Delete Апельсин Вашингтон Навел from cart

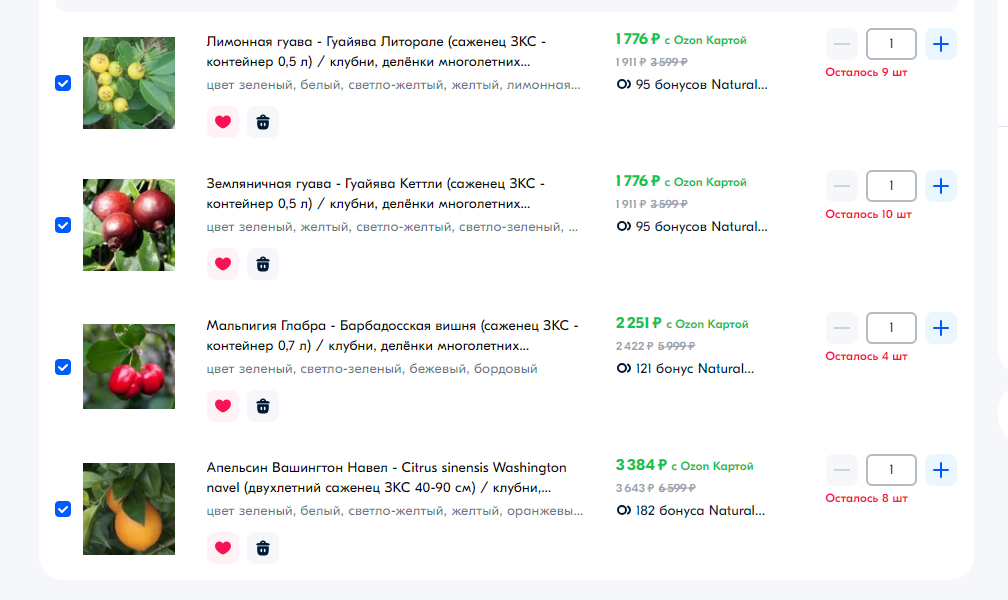[x=263, y=548]
